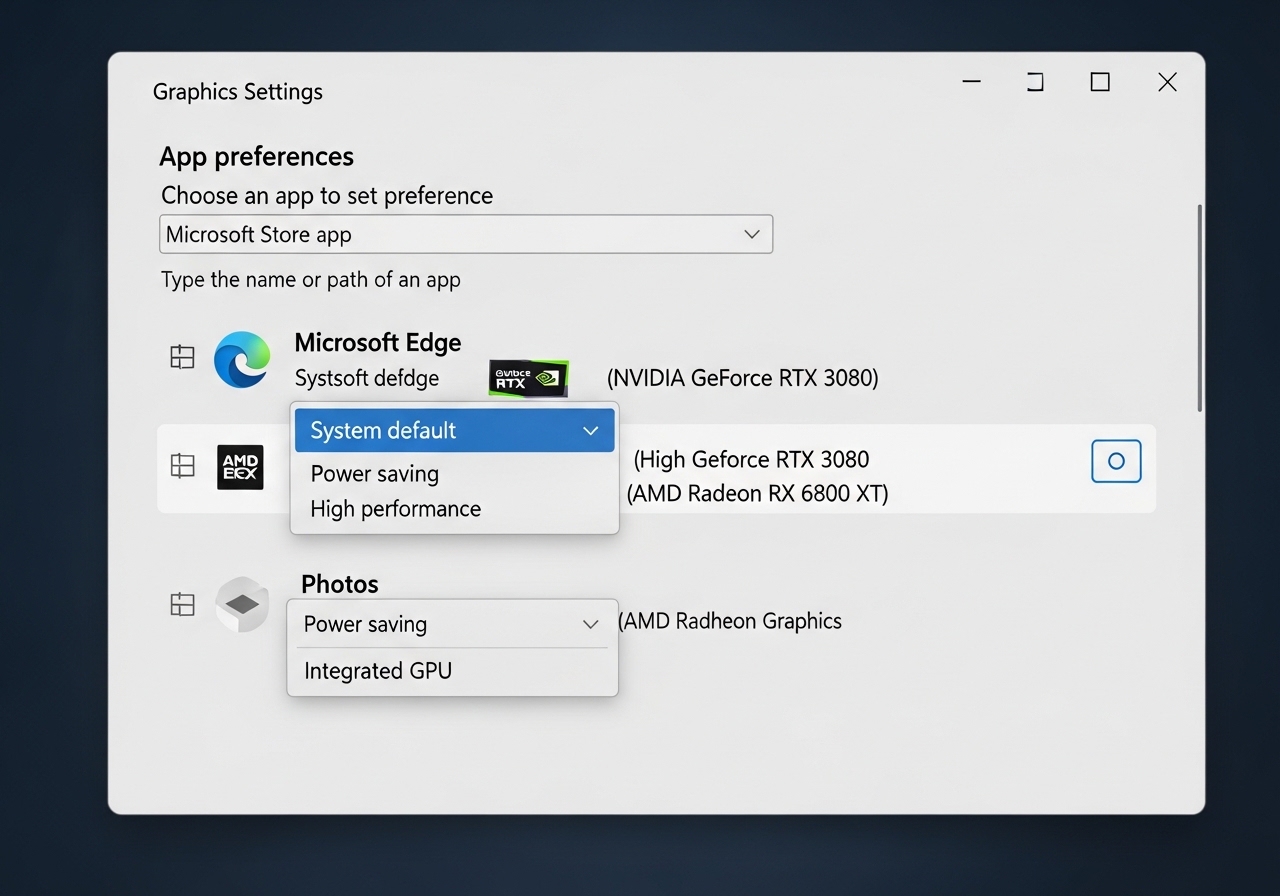This screenshot has height=896, width=1280.
Task: Click the restore button in the title bar
Action: 1035,82
